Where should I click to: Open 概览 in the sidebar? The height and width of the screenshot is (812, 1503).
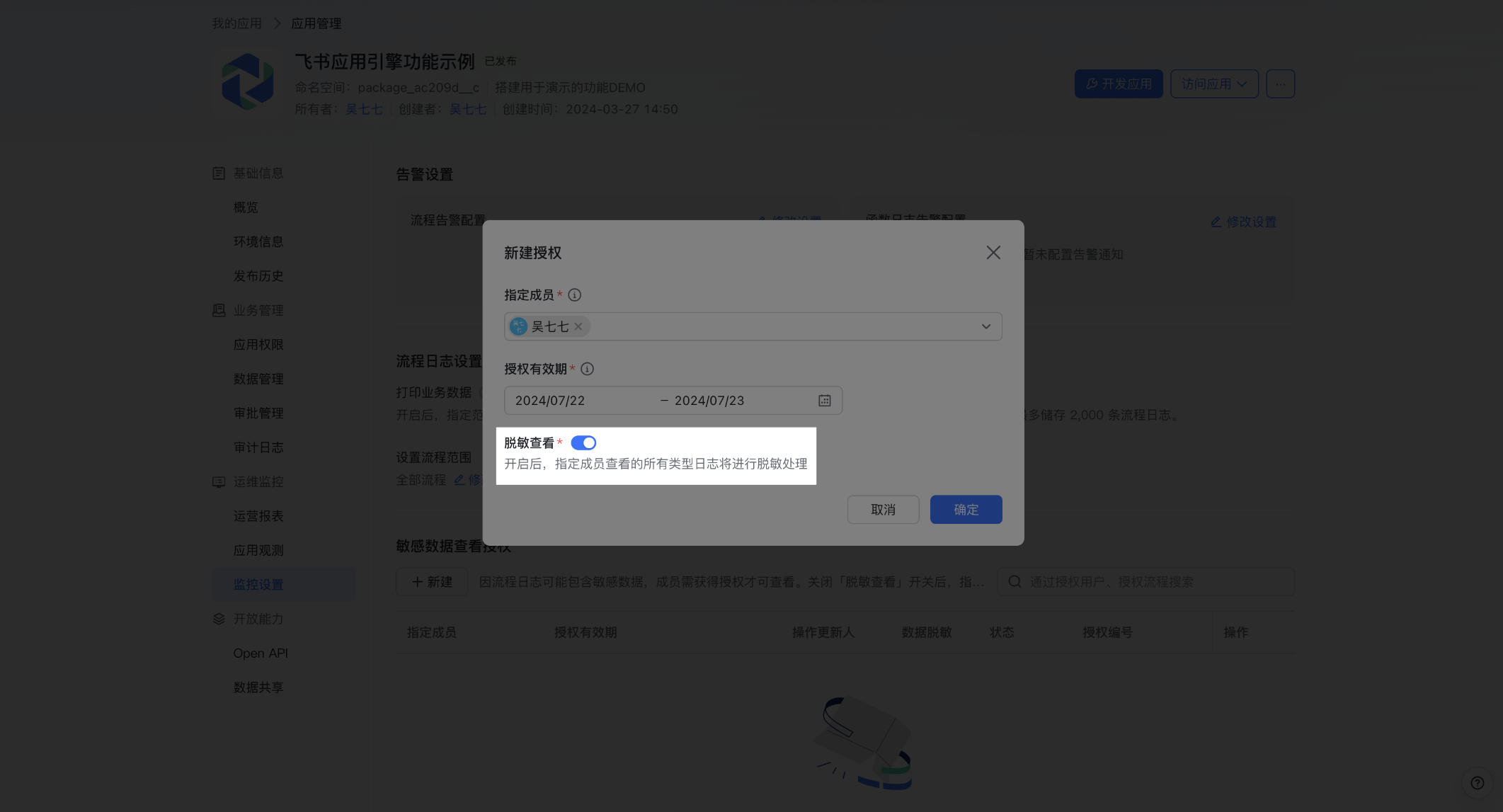246,207
